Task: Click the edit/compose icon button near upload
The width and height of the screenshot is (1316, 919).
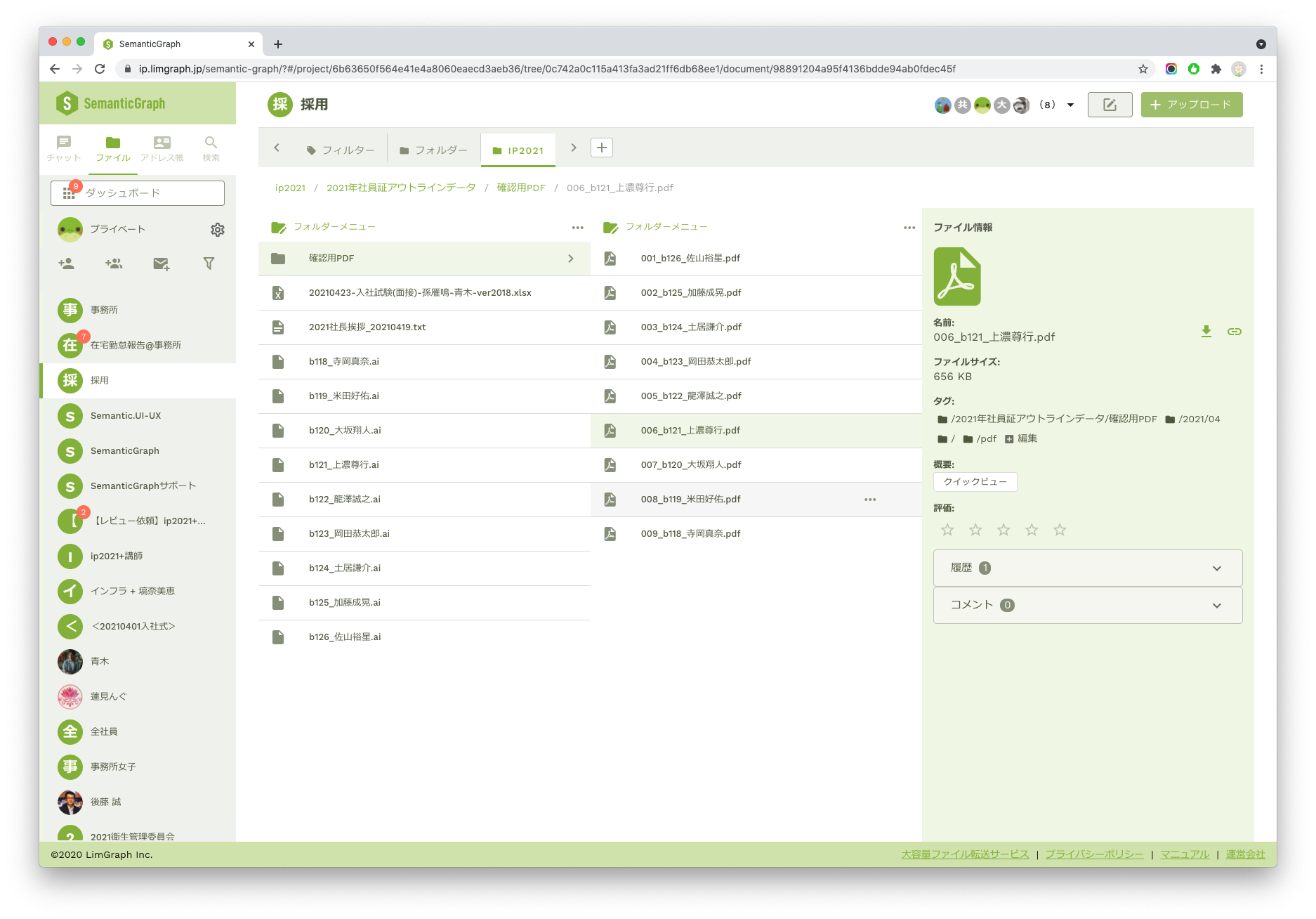Action: tap(1110, 105)
